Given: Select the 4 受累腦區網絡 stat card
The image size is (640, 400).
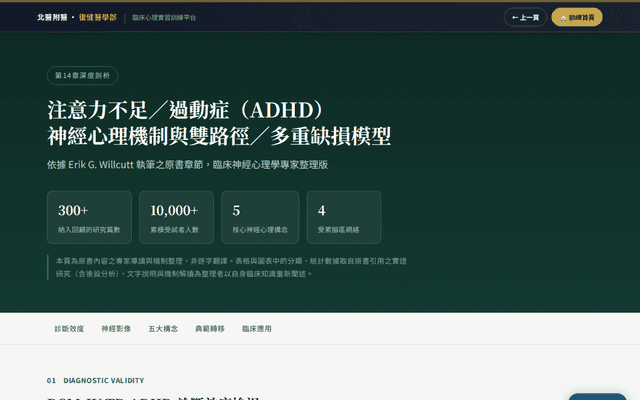Looking at the screenshot, I should pos(344,217).
